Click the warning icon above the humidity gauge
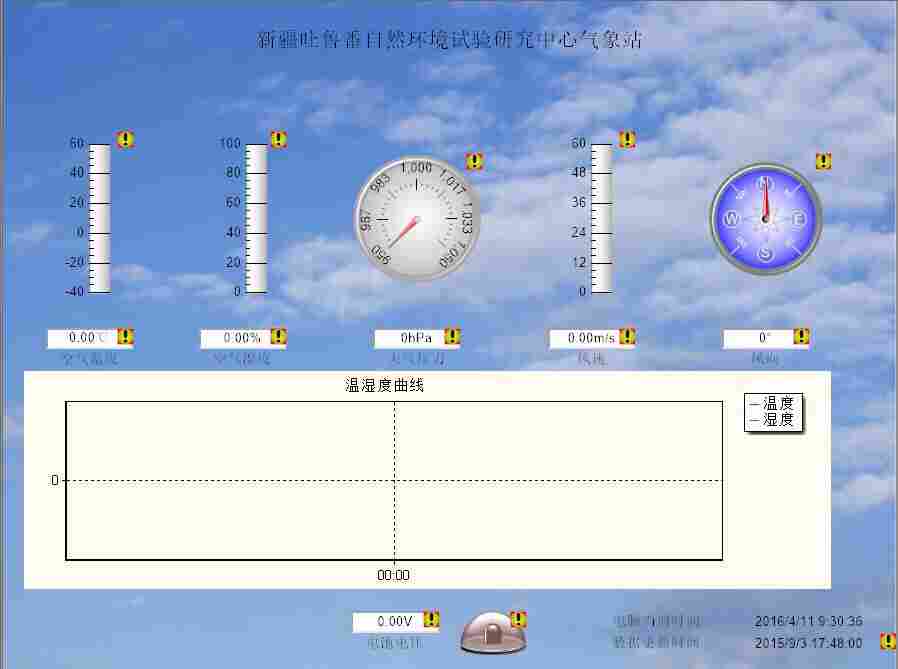This screenshot has height=669, width=898. [278, 140]
